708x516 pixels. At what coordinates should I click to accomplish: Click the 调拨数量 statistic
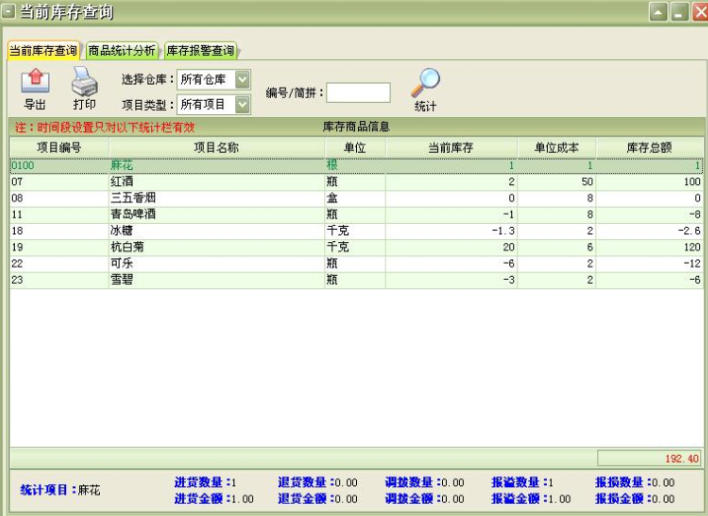pyautogui.click(x=424, y=482)
